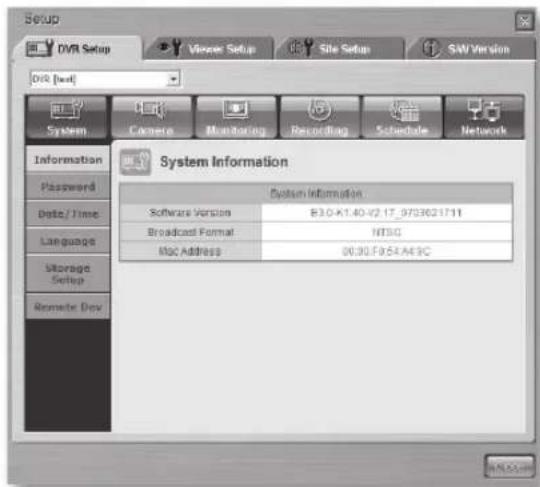540x487 pixels.
Task: Click the Software Version label
Action: [x=190, y=213]
